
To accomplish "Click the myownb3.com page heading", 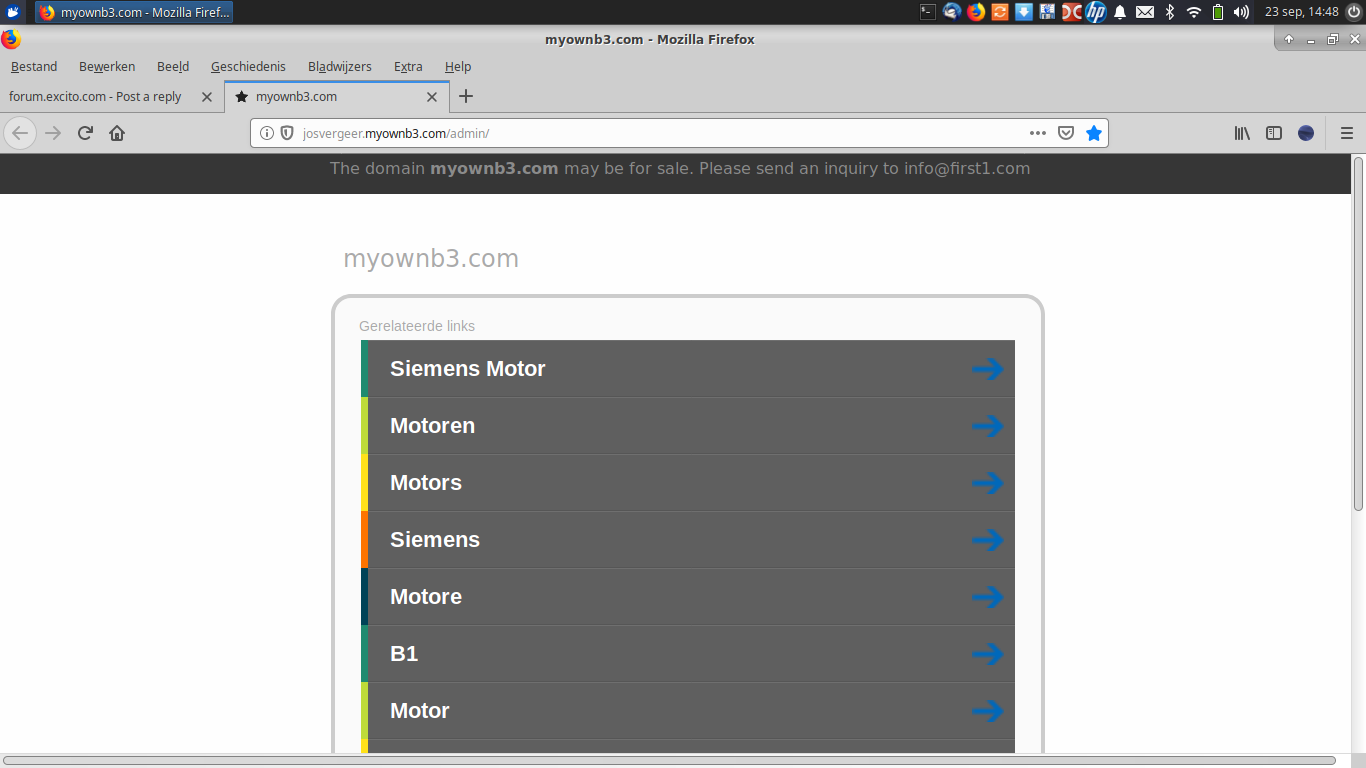I will (x=431, y=259).
